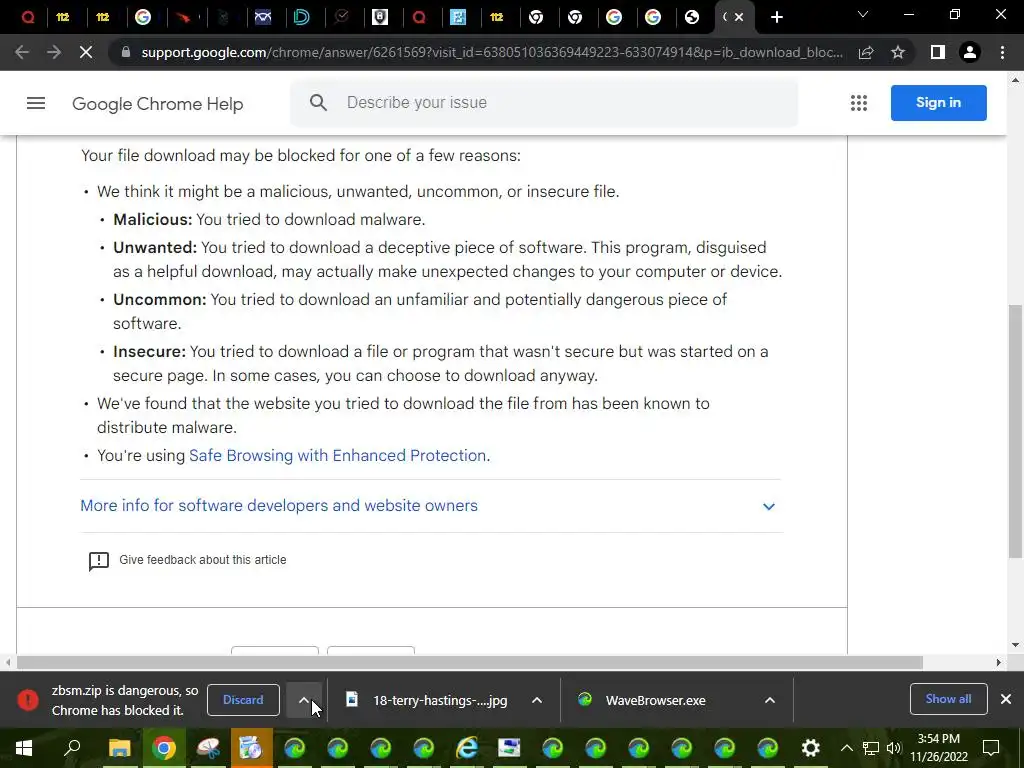Click the 'Insecure:' bold text
Image resolution: width=1024 pixels, height=768 pixels.
pyautogui.click(x=150, y=351)
